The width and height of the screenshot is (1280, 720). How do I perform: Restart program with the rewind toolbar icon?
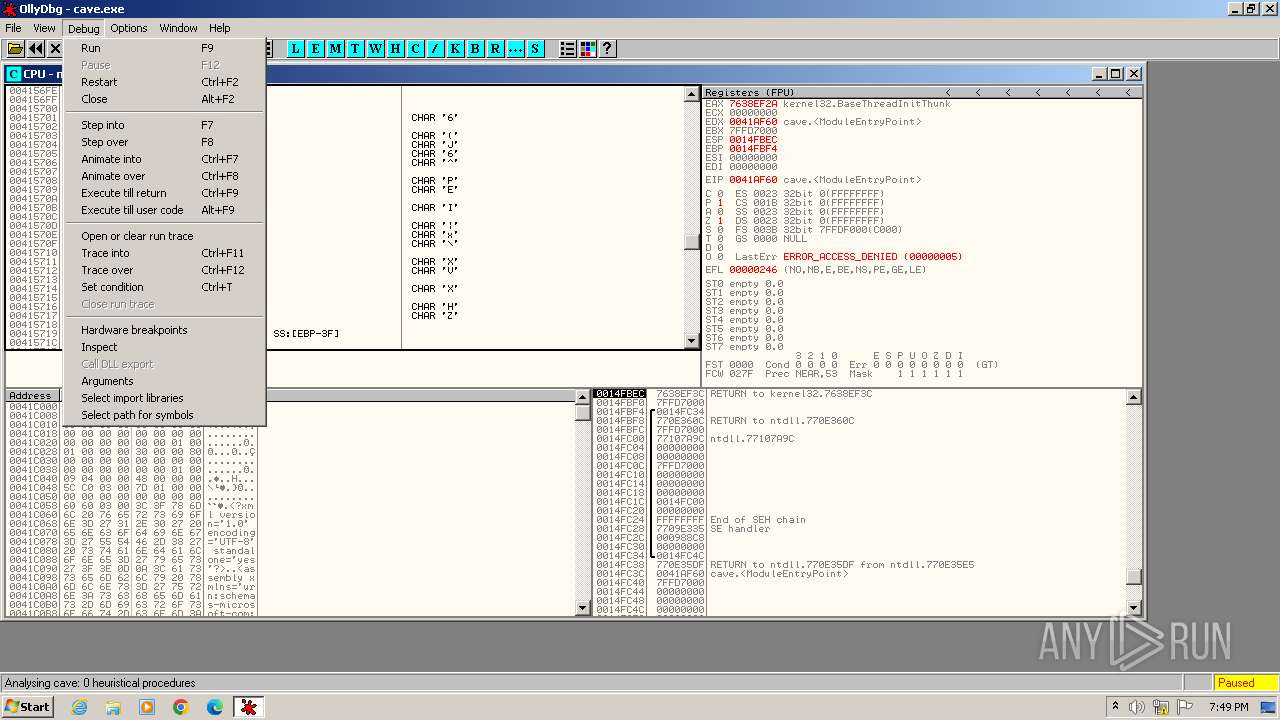pos(36,48)
